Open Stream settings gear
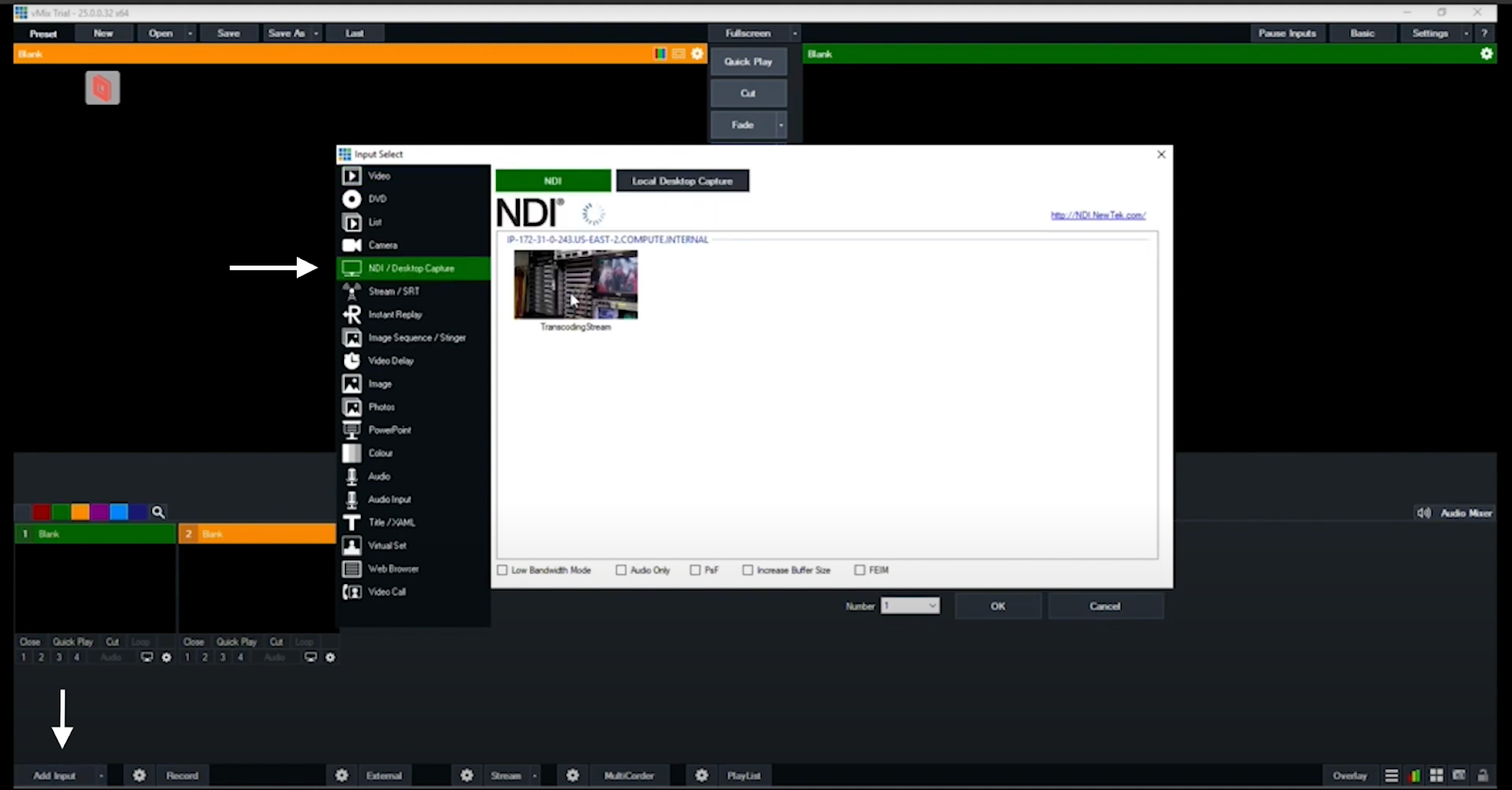Screen dimensions: 1512x790 pos(467,776)
